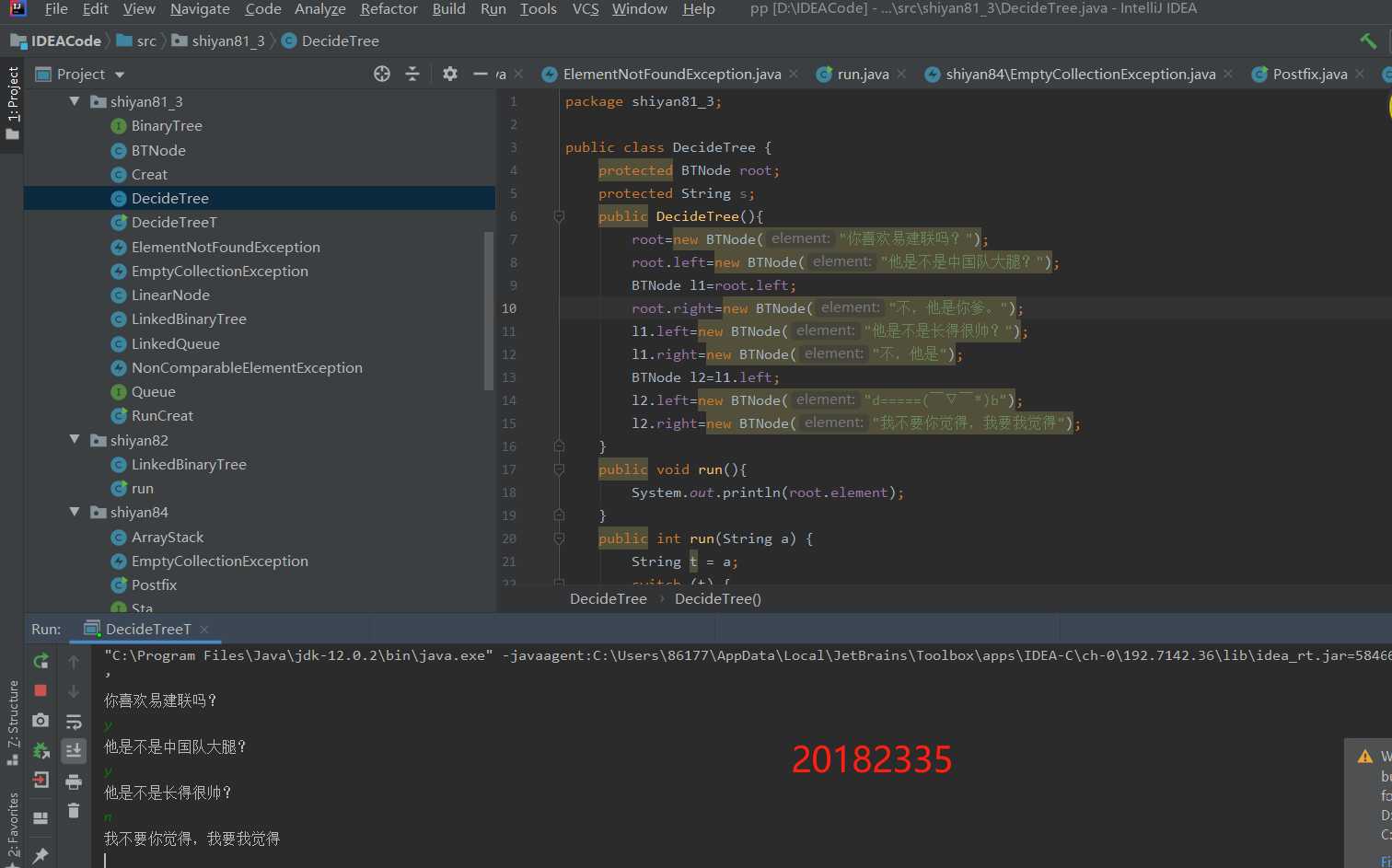Fold the run() method at line 17

point(559,469)
